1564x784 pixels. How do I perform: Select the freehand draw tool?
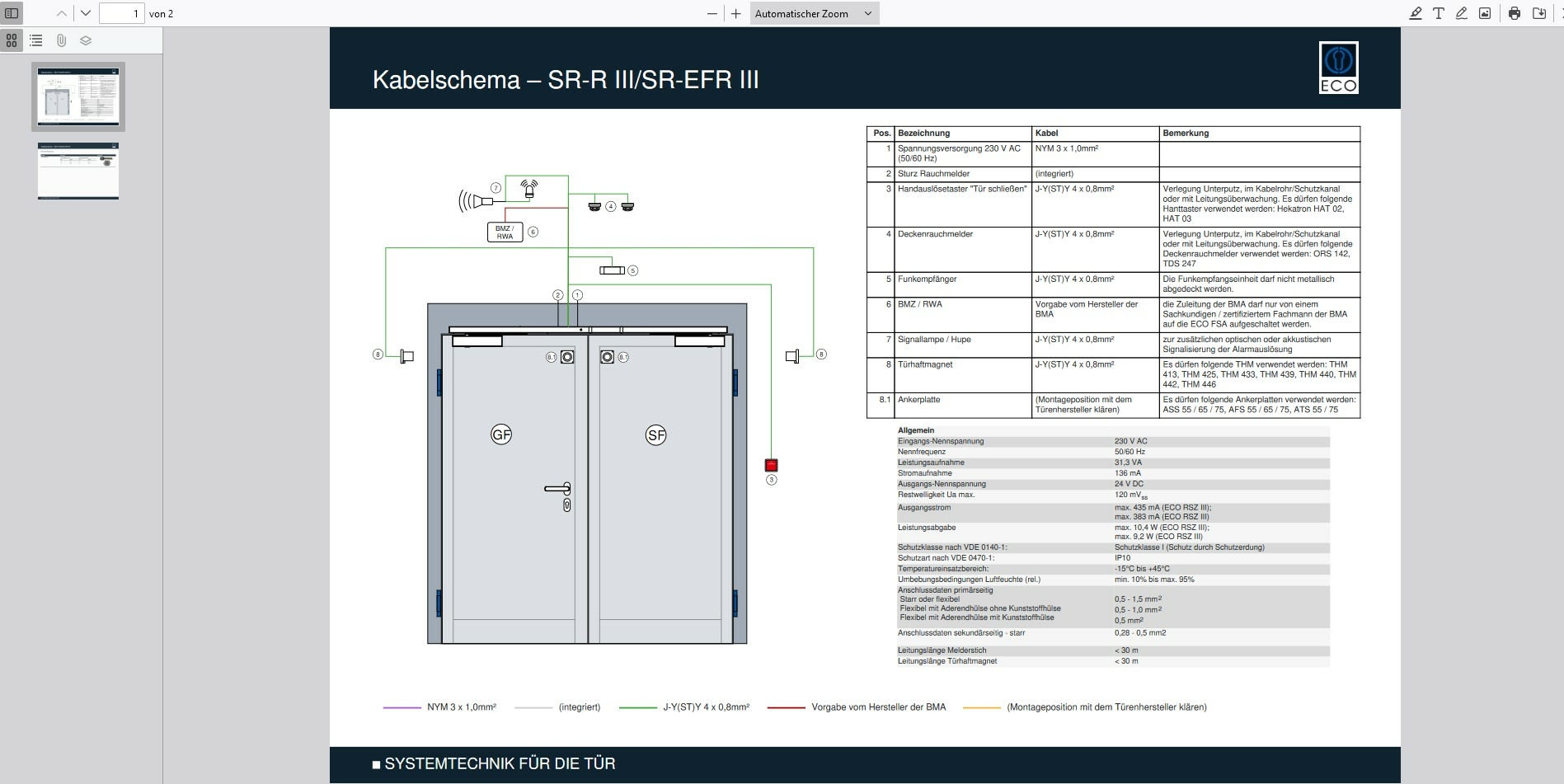click(1462, 13)
